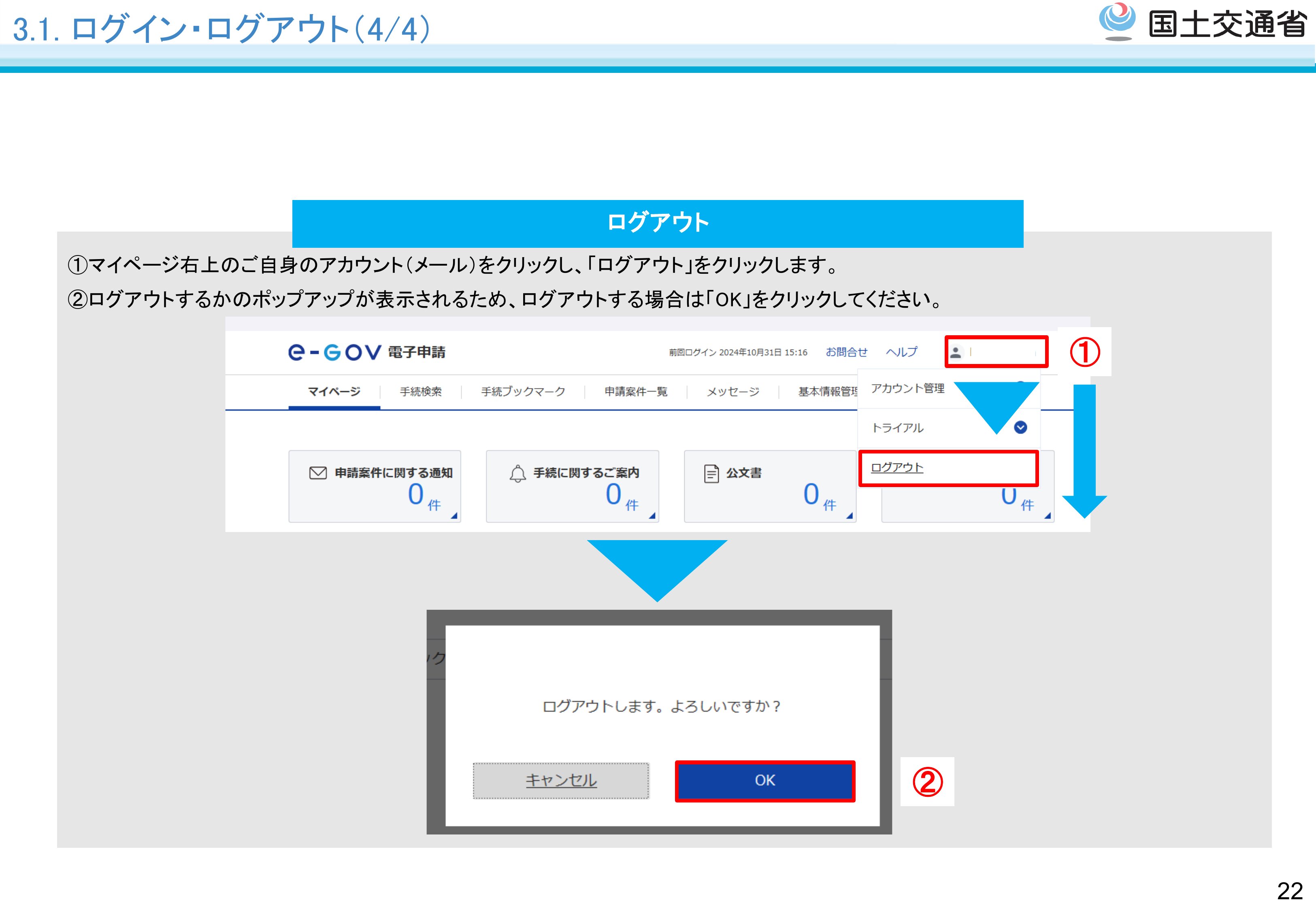
Task: Open the account dropdown at top right
Action: [997, 352]
